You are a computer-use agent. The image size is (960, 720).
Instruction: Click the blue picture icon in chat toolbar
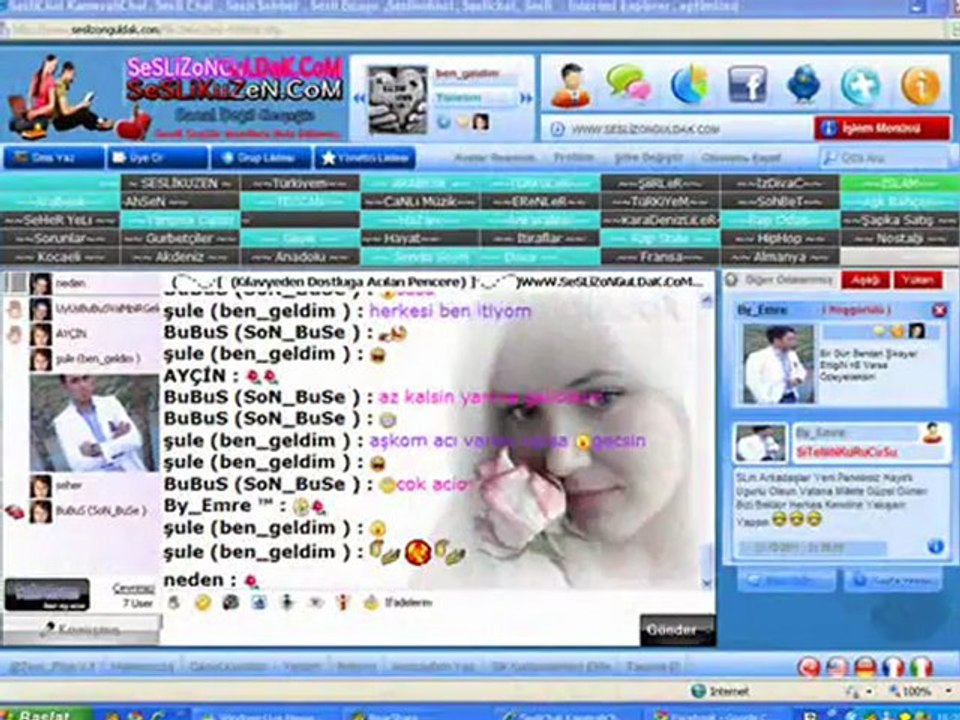pyautogui.click(x=258, y=603)
